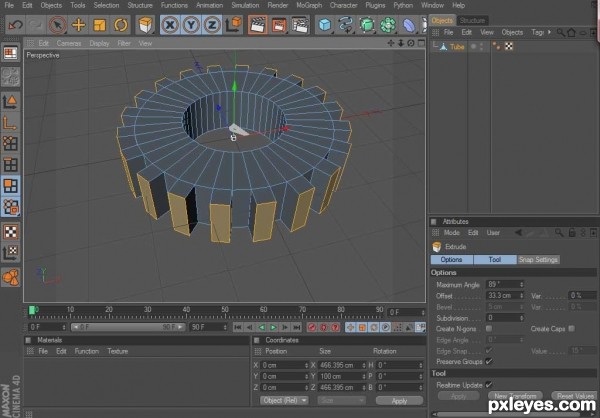This screenshot has height=418, width=600.
Task: Render the active view
Action: pos(258,25)
